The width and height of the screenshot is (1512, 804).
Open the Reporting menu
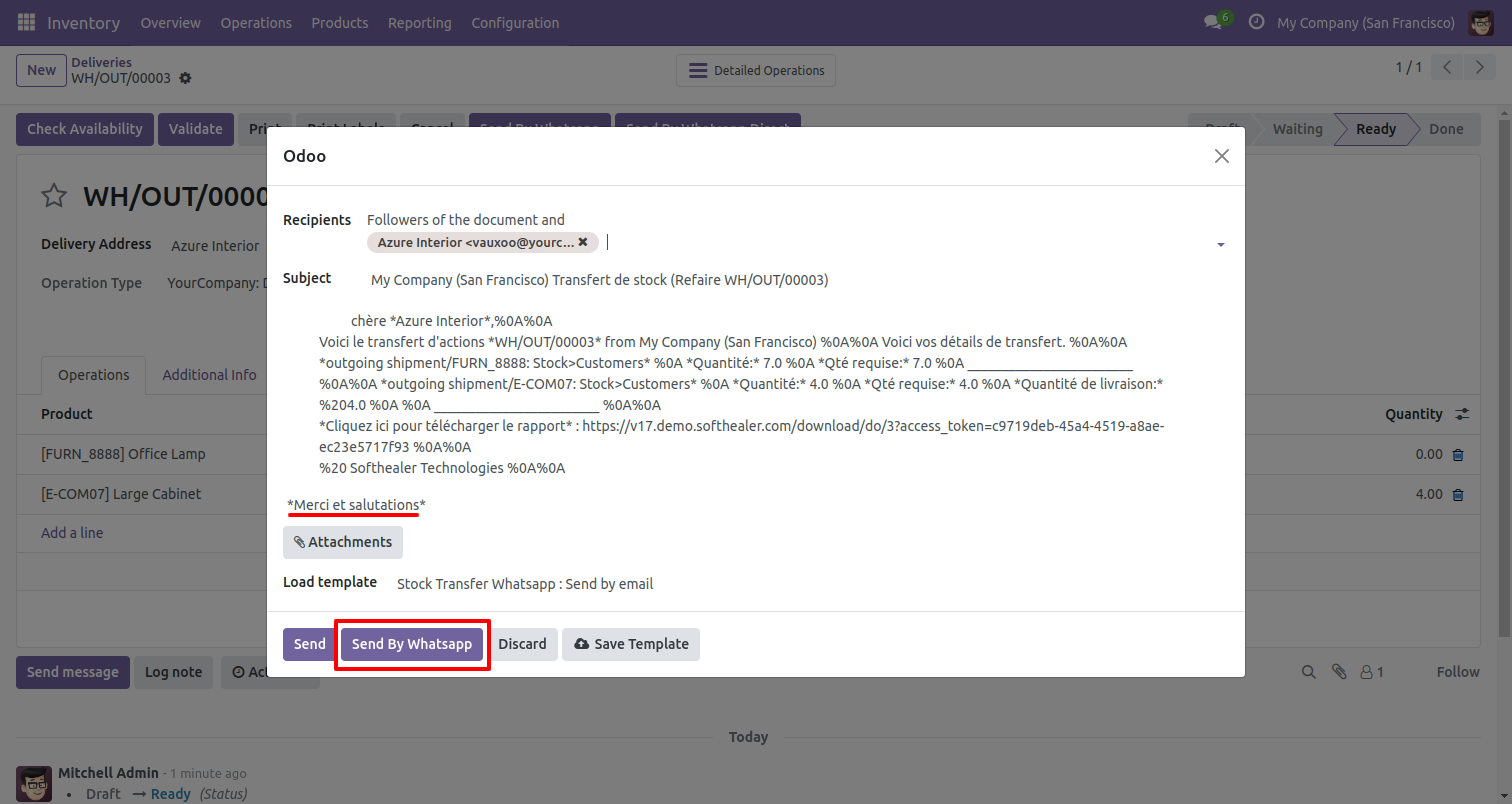[420, 22]
